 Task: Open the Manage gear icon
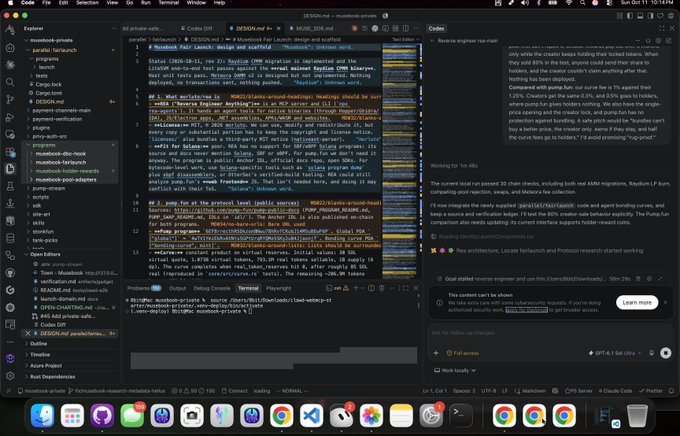[10, 376]
